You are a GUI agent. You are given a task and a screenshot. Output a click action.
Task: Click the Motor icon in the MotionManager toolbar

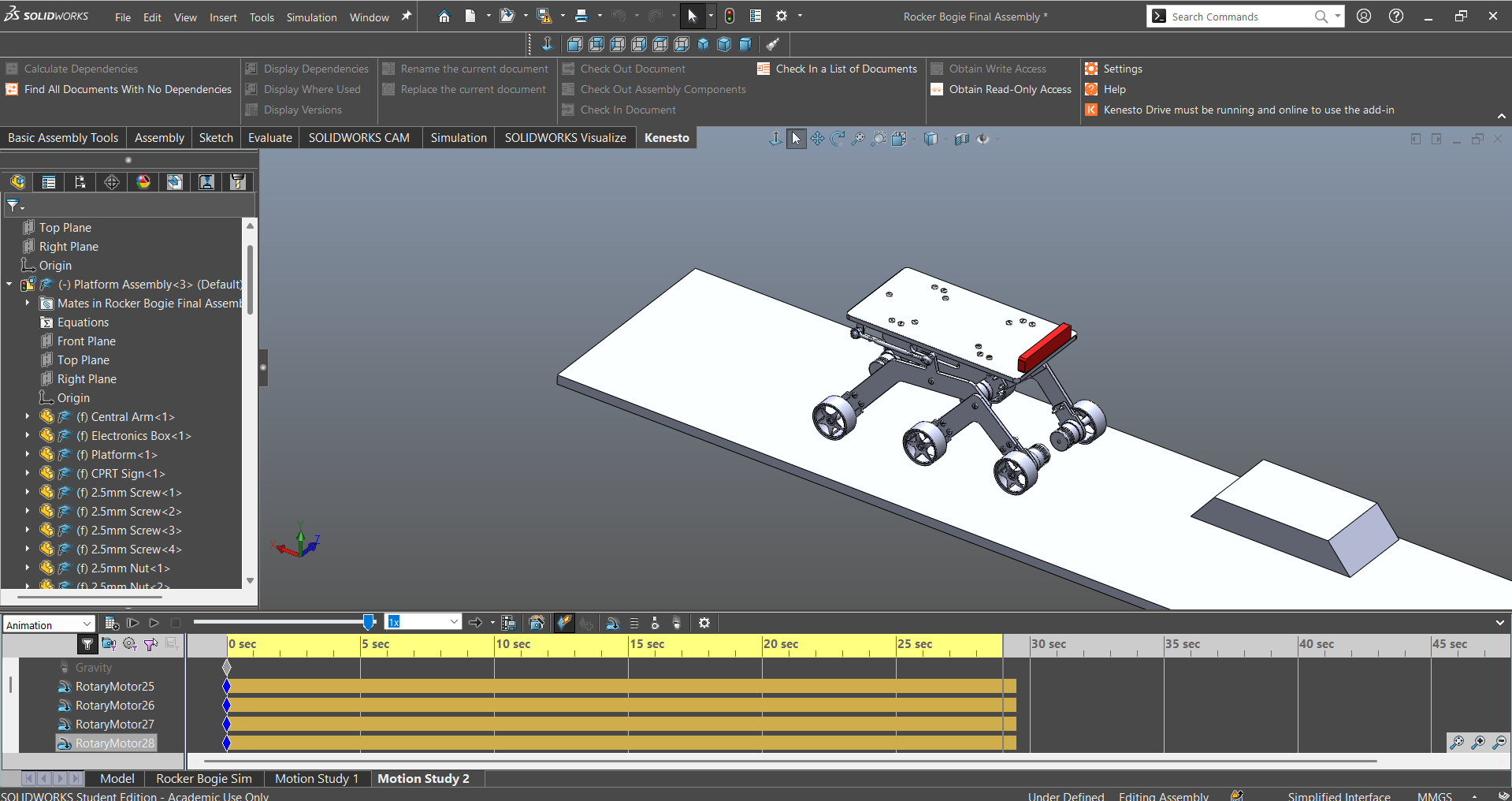coord(613,624)
